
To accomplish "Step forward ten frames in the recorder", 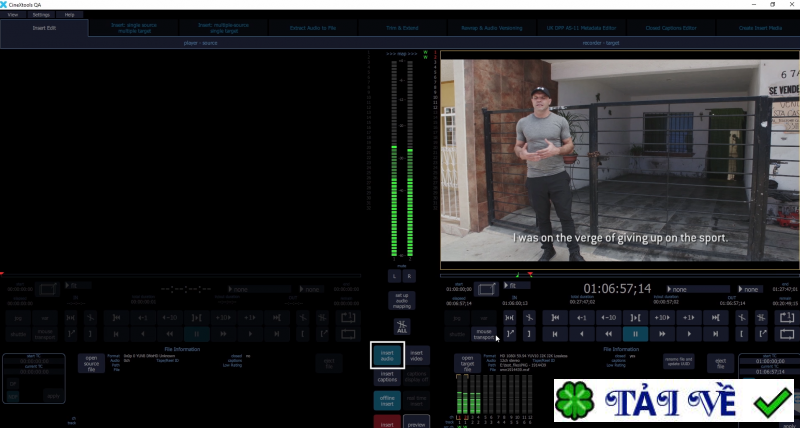I will (x=662, y=317).
